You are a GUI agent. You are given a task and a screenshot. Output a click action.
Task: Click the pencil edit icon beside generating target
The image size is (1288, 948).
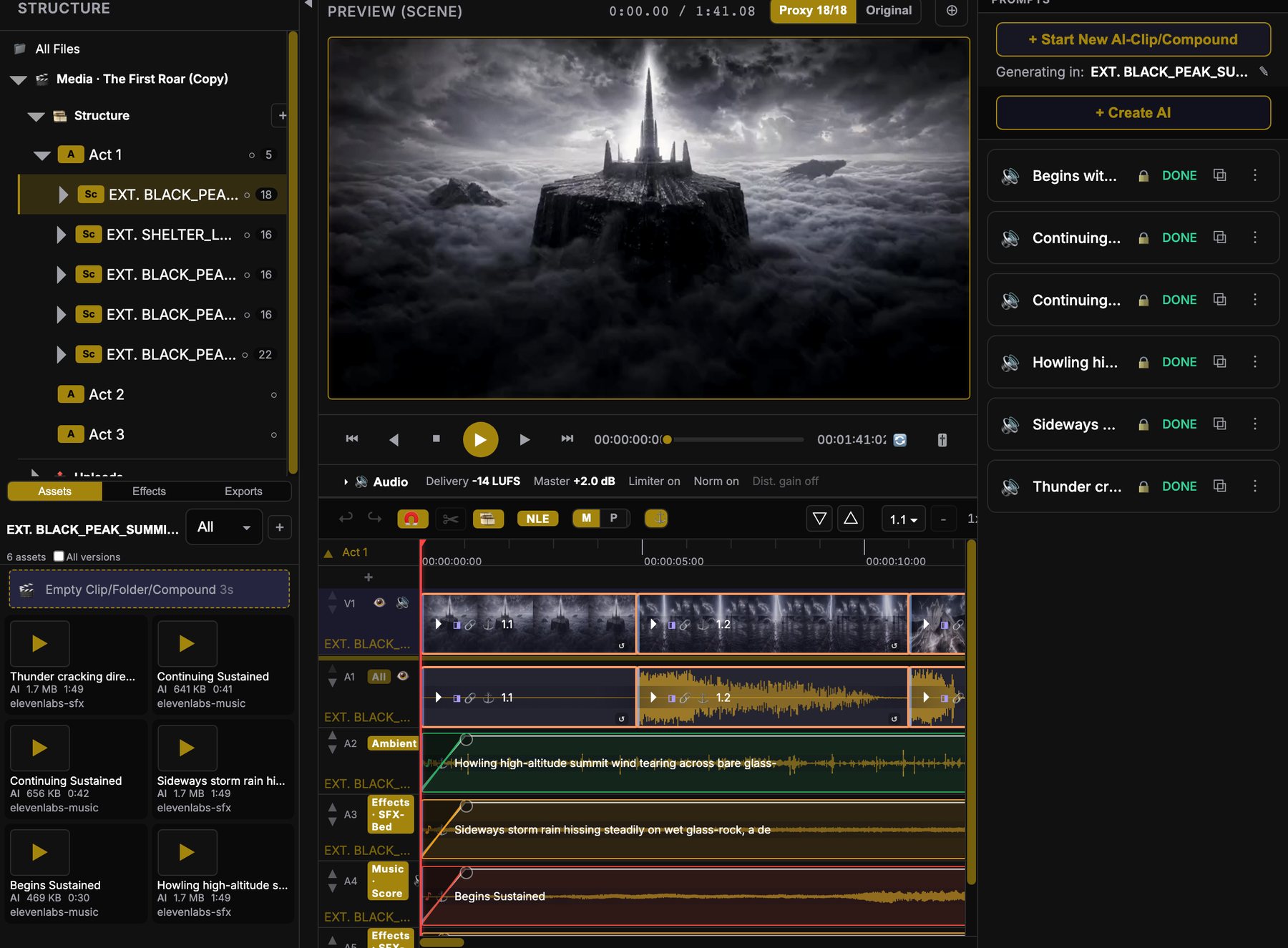1264,72
